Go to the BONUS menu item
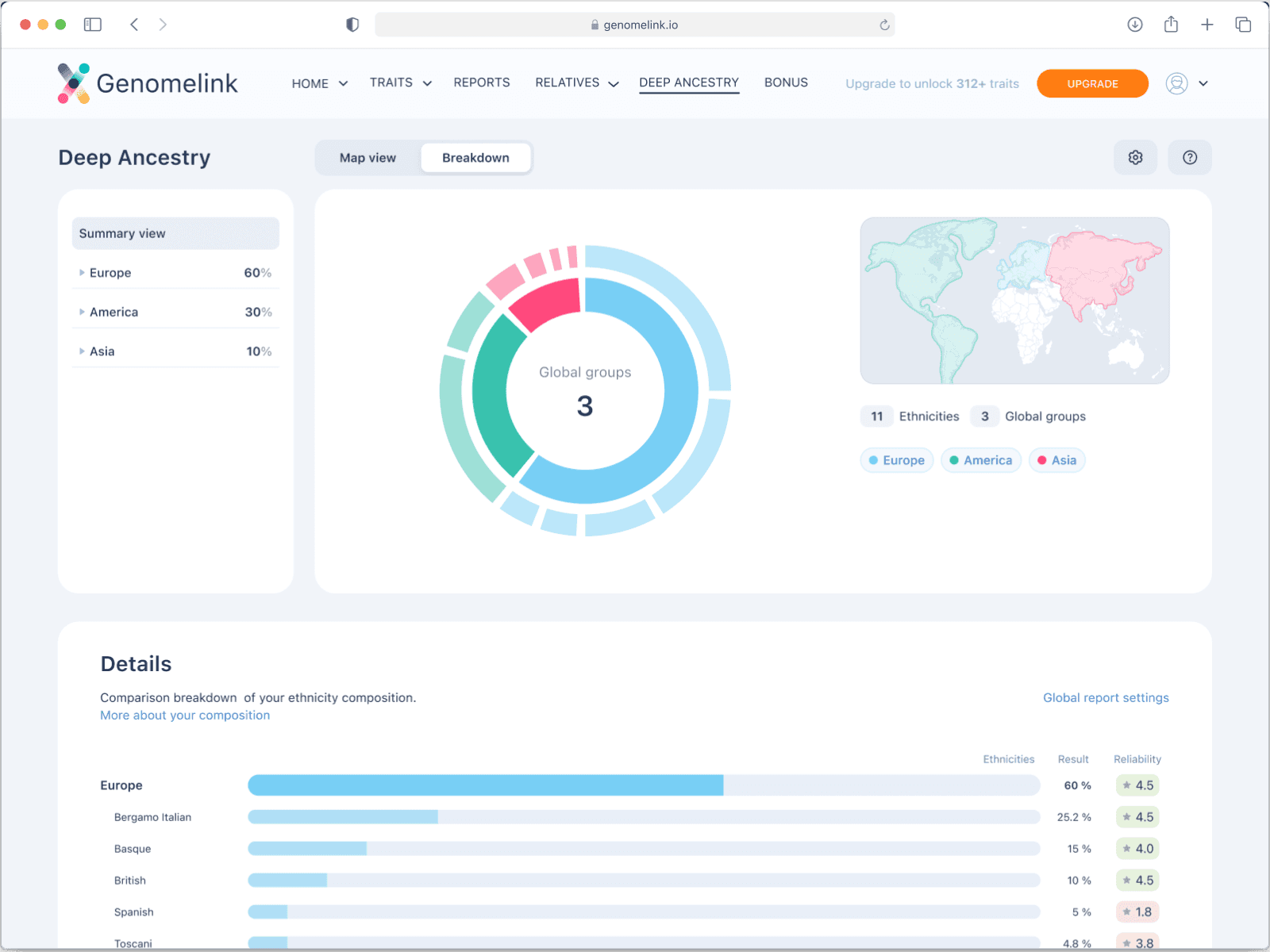Screen dimensions: 1270x952 786,83
